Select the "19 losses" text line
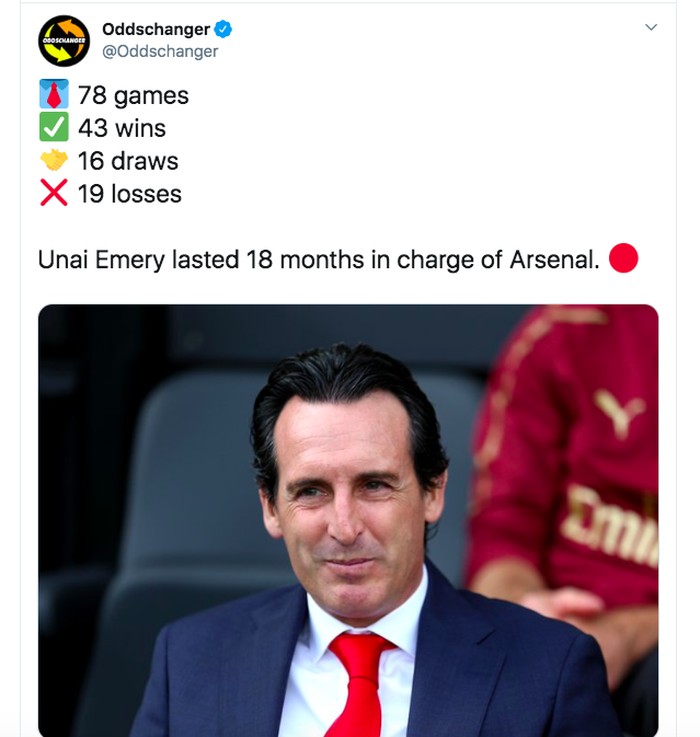The height and width of the screenshot is (737, 700). click(130, 193)
